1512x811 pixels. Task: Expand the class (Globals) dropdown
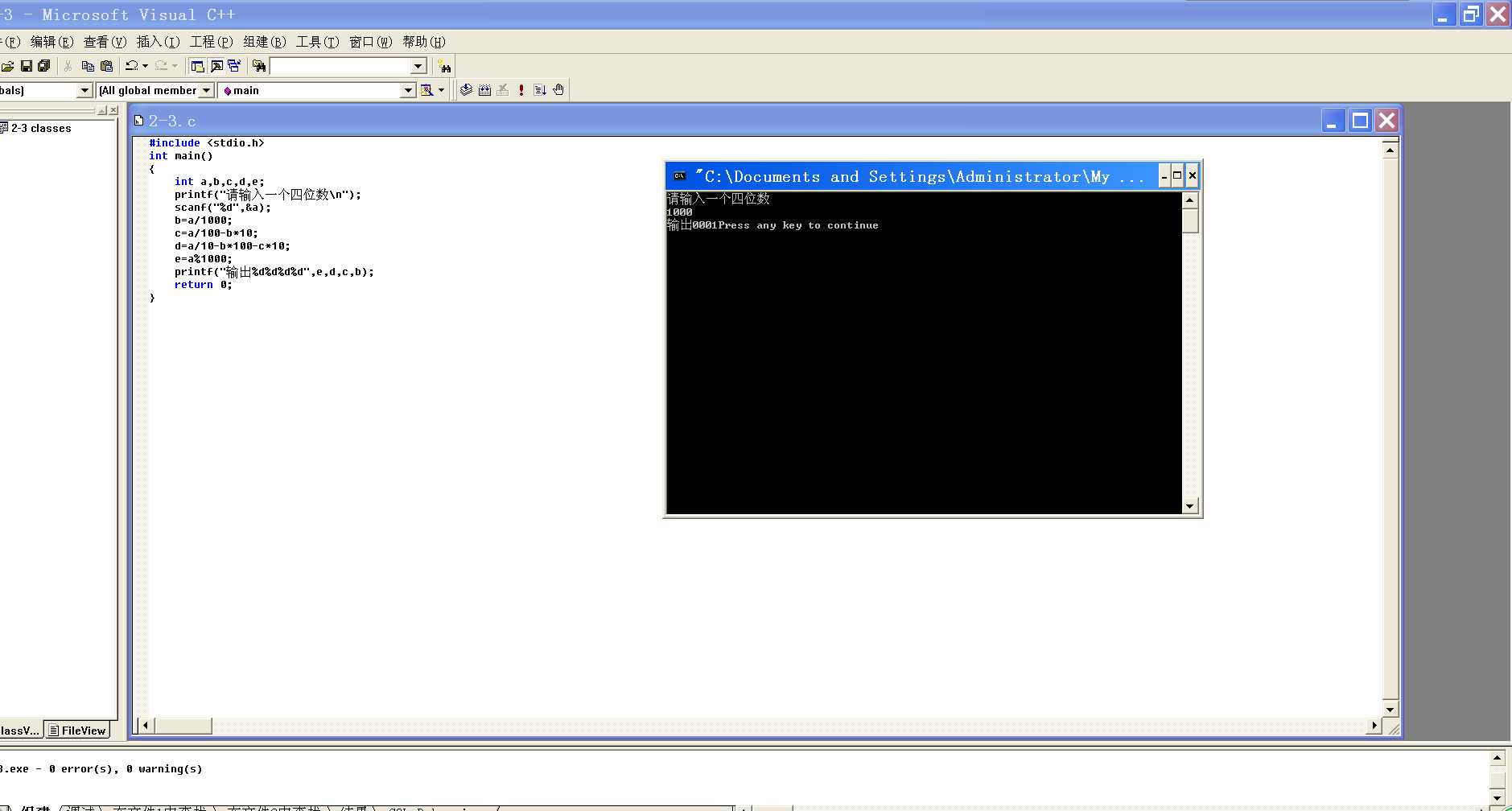84,90
